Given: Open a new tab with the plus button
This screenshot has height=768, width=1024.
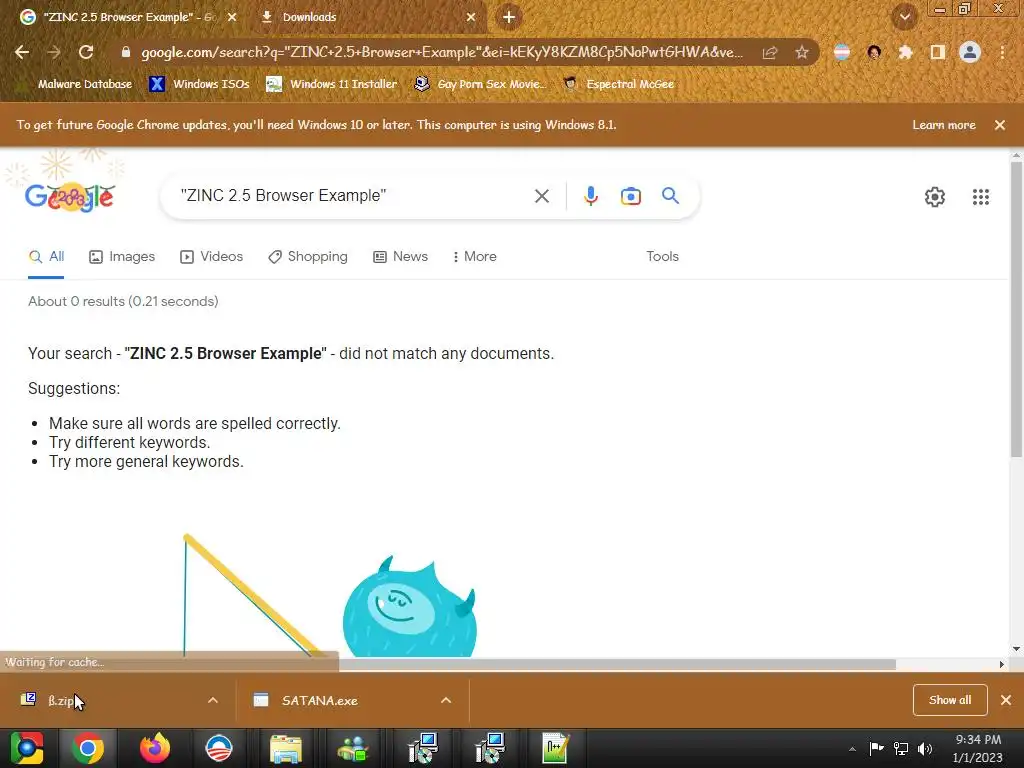Looking at the screenshot, I should pos(509,17).
